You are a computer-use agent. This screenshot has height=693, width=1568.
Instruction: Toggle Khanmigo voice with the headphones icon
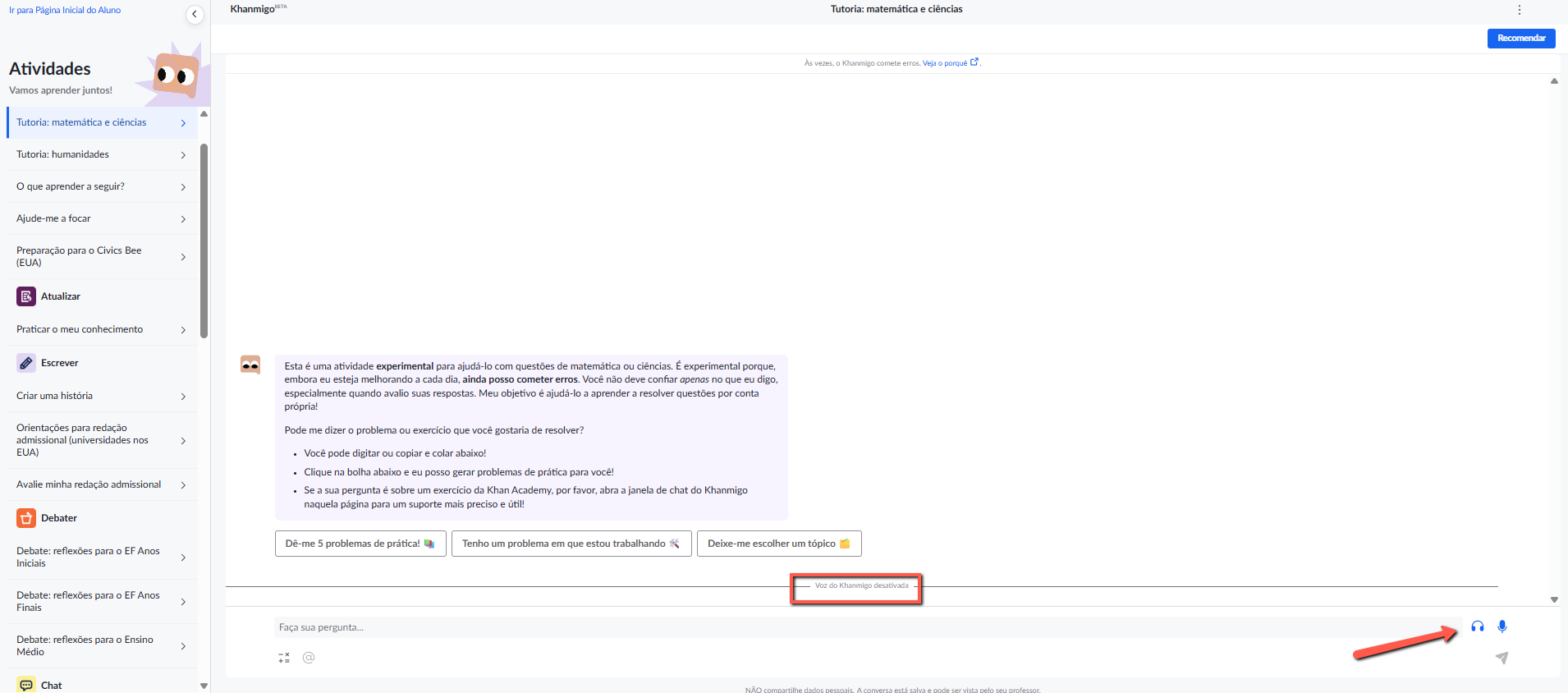point(1478,626)
